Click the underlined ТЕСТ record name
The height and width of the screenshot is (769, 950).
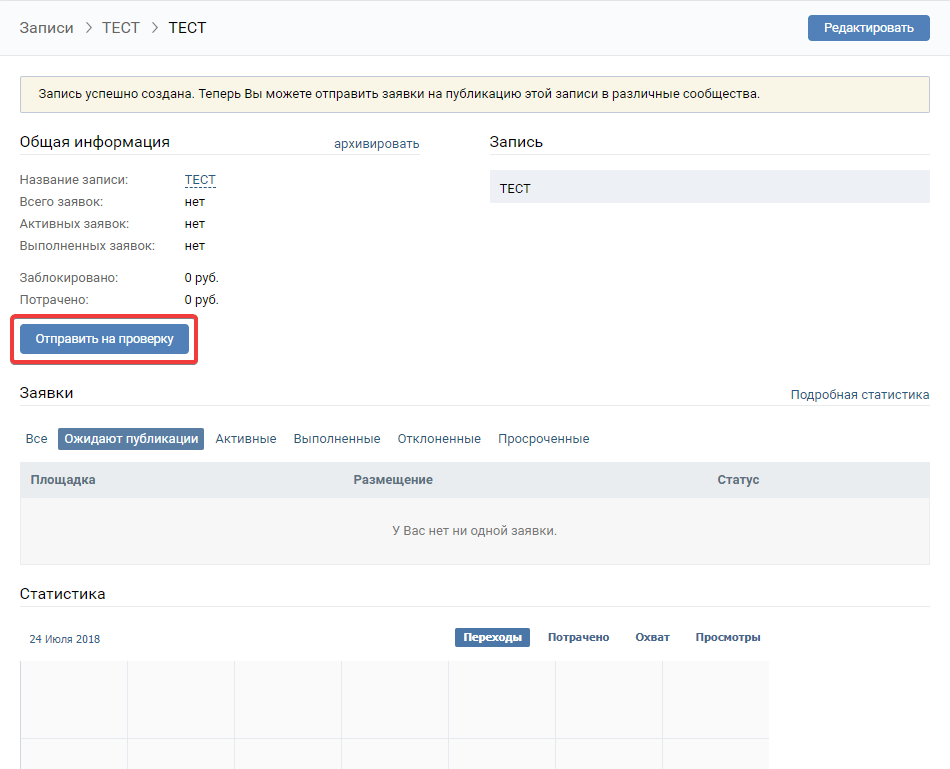(x=200, y=180)
